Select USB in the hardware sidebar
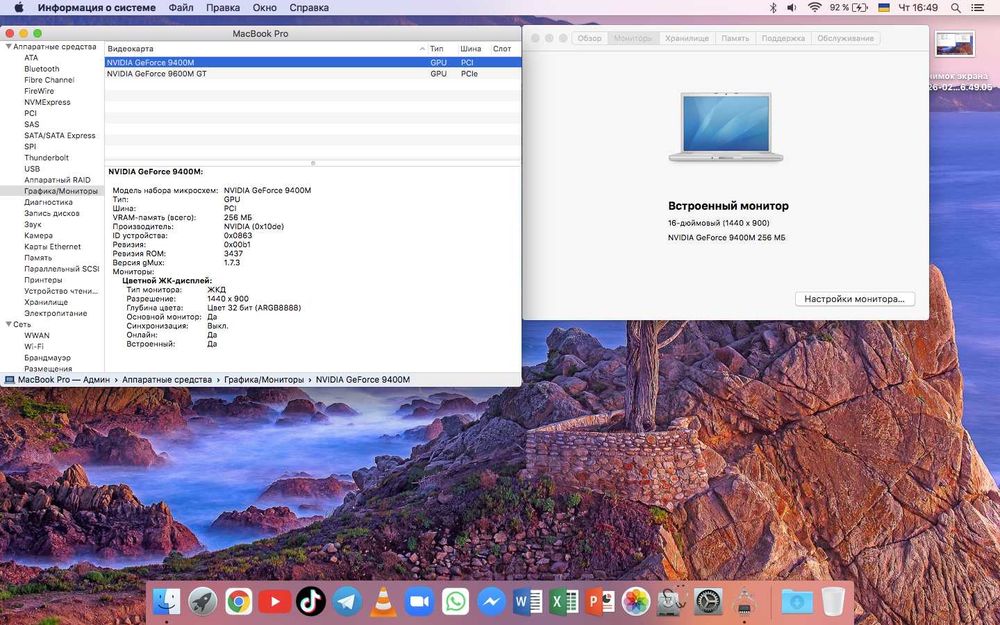The image size is (1000, 625). [x=32, y=169]
